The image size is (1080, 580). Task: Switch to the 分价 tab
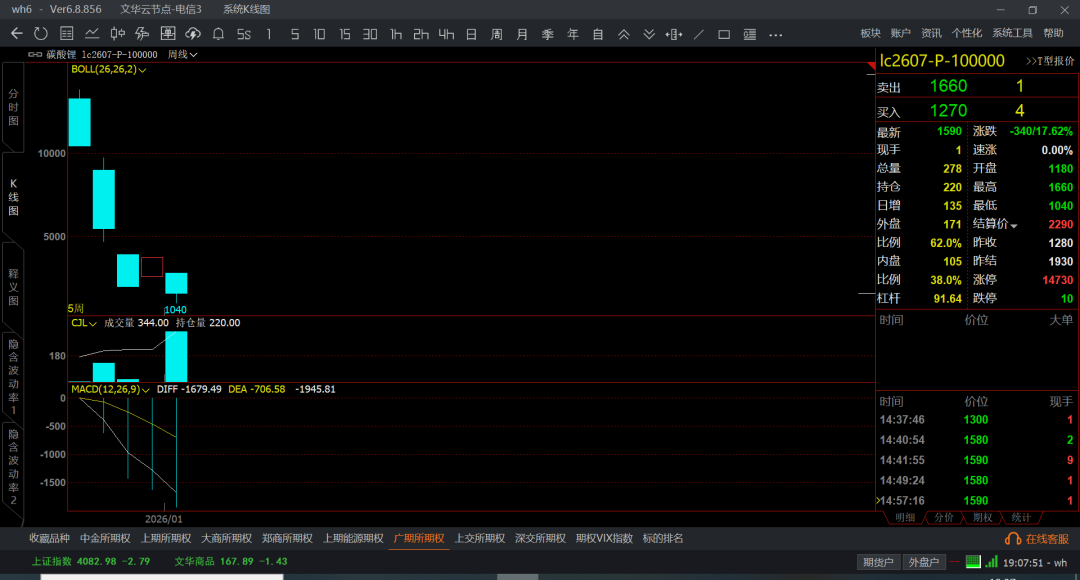(x=944, y=517)
